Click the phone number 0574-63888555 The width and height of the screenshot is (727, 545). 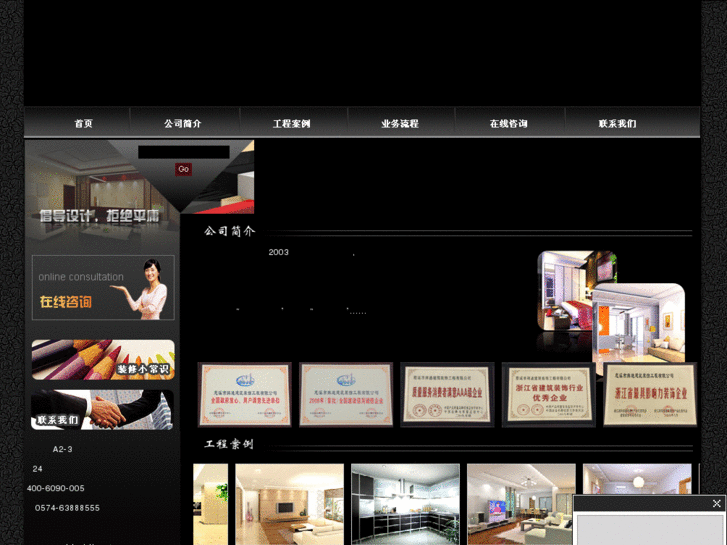(67, 508)
